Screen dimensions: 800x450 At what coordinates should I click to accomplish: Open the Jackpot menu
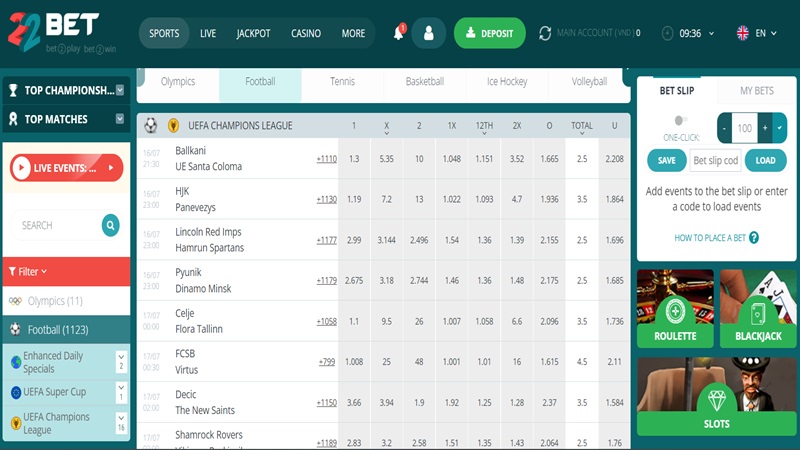(x=253, y=33)
